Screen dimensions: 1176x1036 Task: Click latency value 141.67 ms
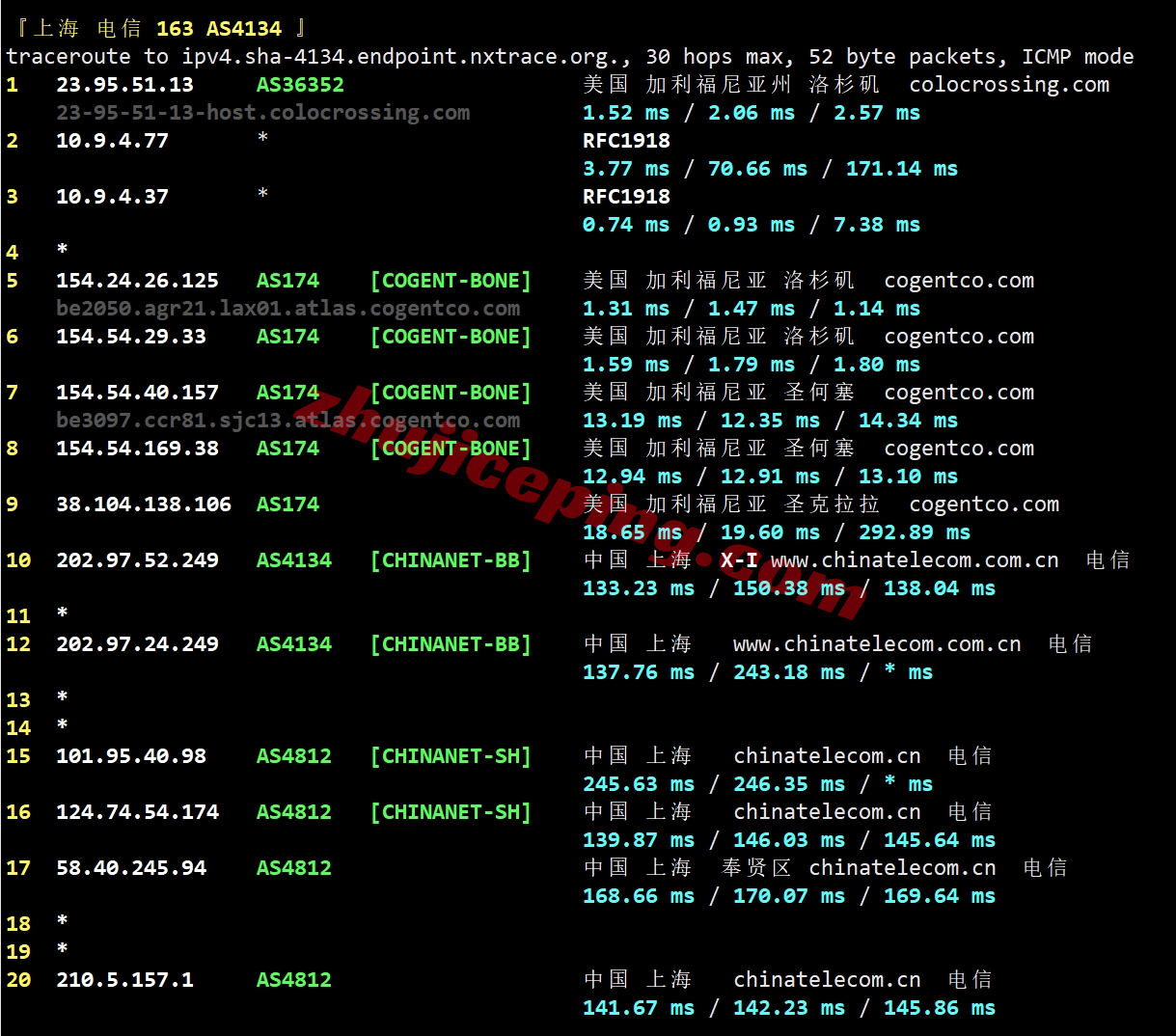tap(639, 1008)
